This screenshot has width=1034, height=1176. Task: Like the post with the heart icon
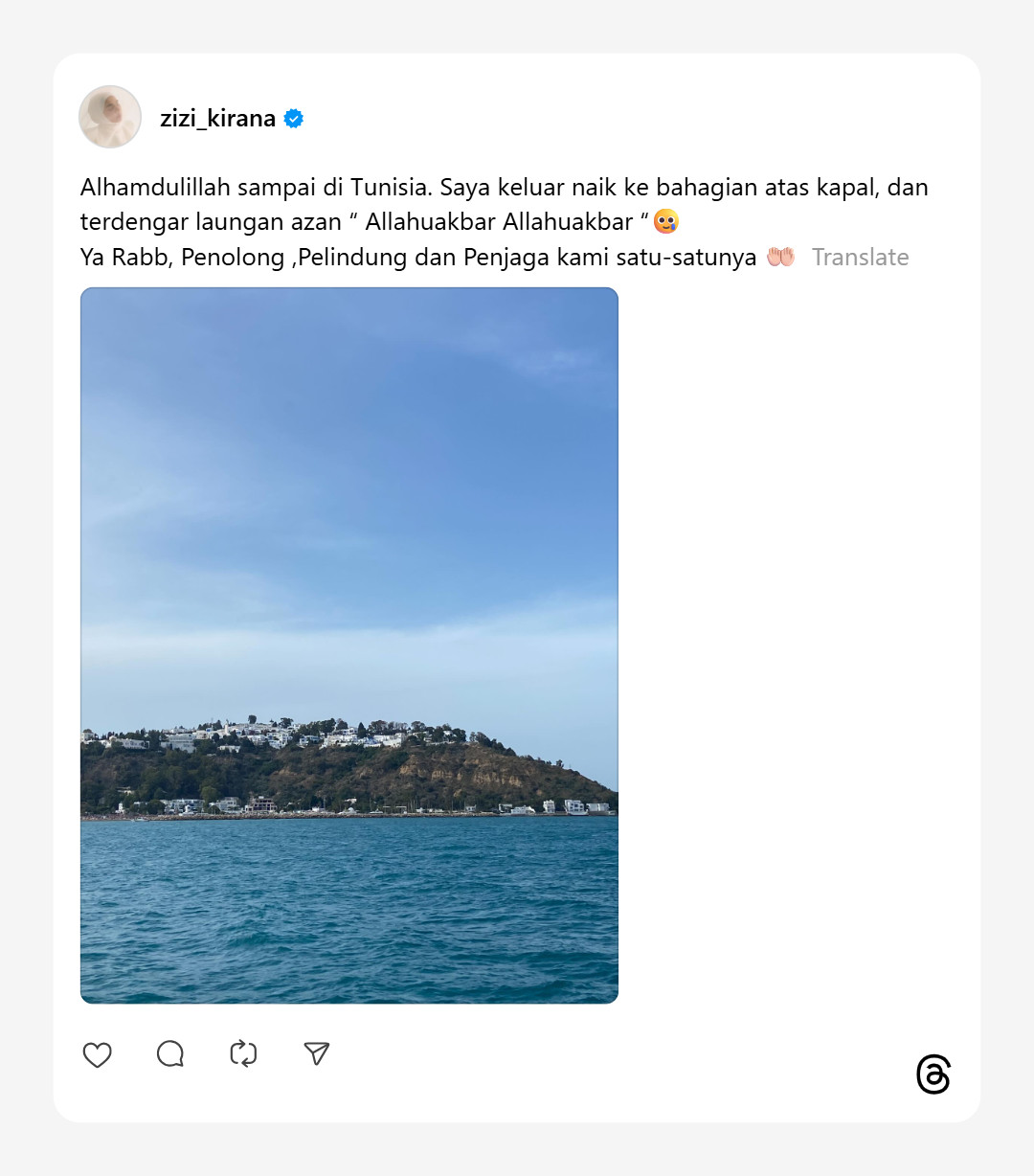pyautogui.click(x=98, y=1054)
